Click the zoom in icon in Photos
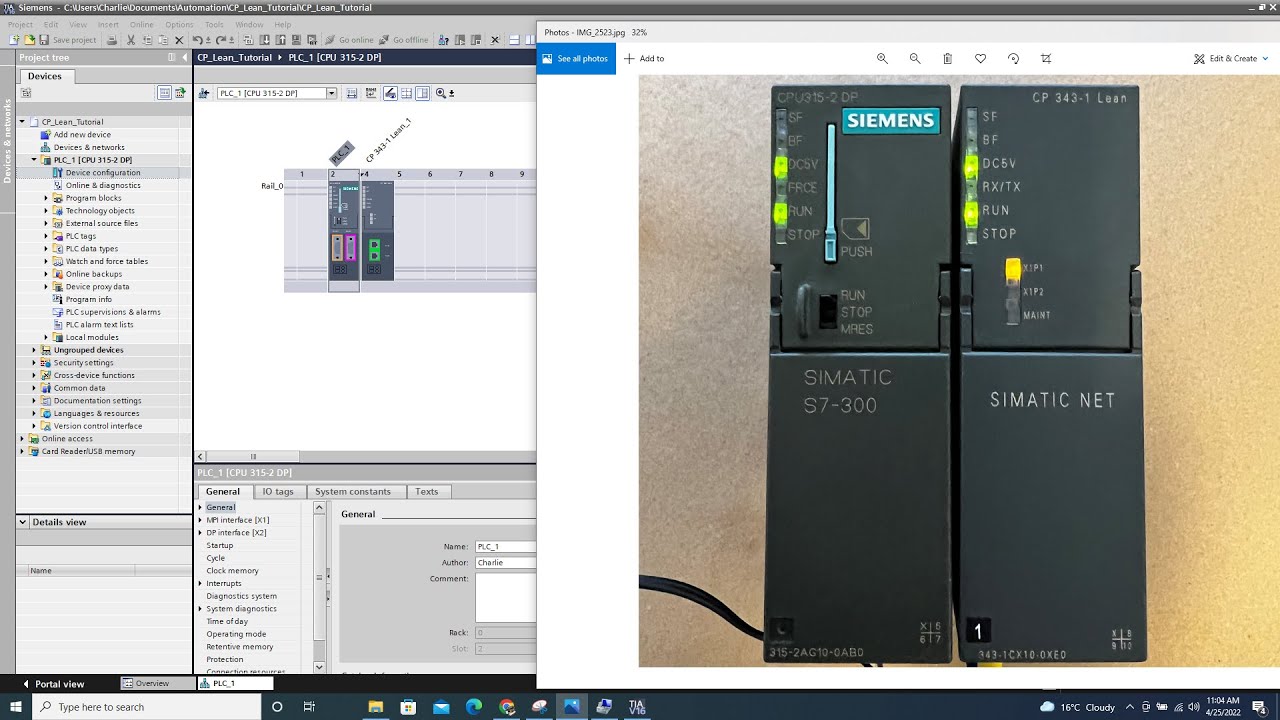The height and width of the screenshot is (720, 1280). pos(882,58)
